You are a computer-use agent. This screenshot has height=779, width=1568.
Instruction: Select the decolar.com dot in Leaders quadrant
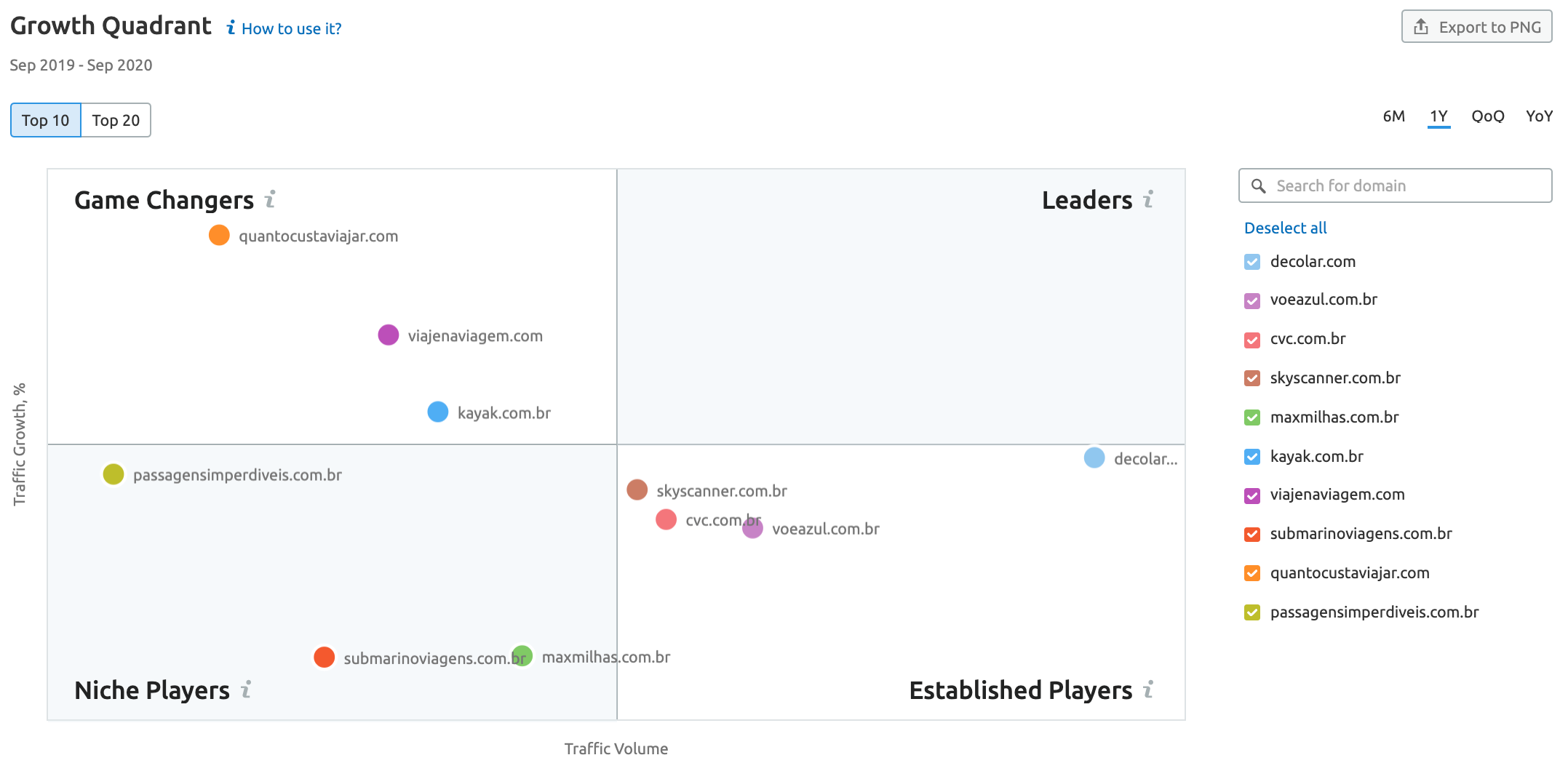[x=1094, y=458]
